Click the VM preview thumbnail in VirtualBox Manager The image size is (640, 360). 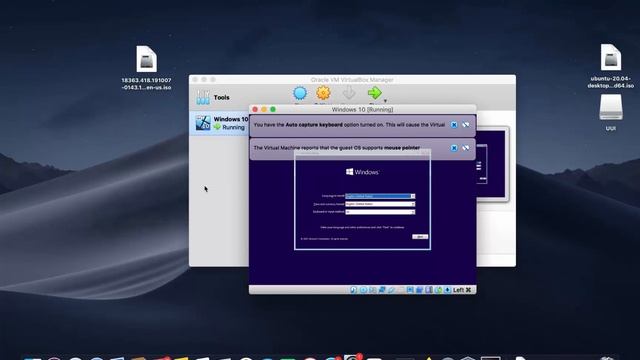pos(492,164)
